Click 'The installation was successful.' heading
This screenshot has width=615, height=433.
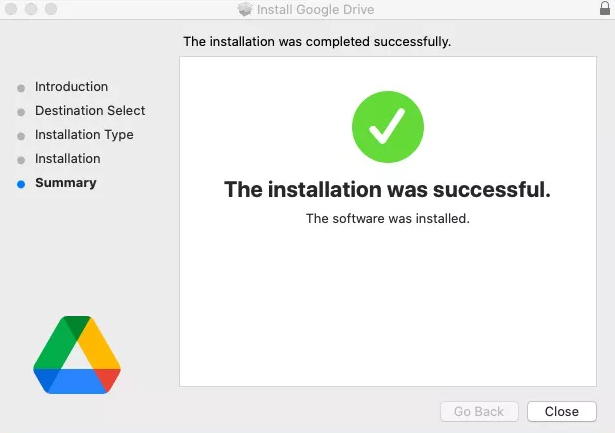pos(388,189)
